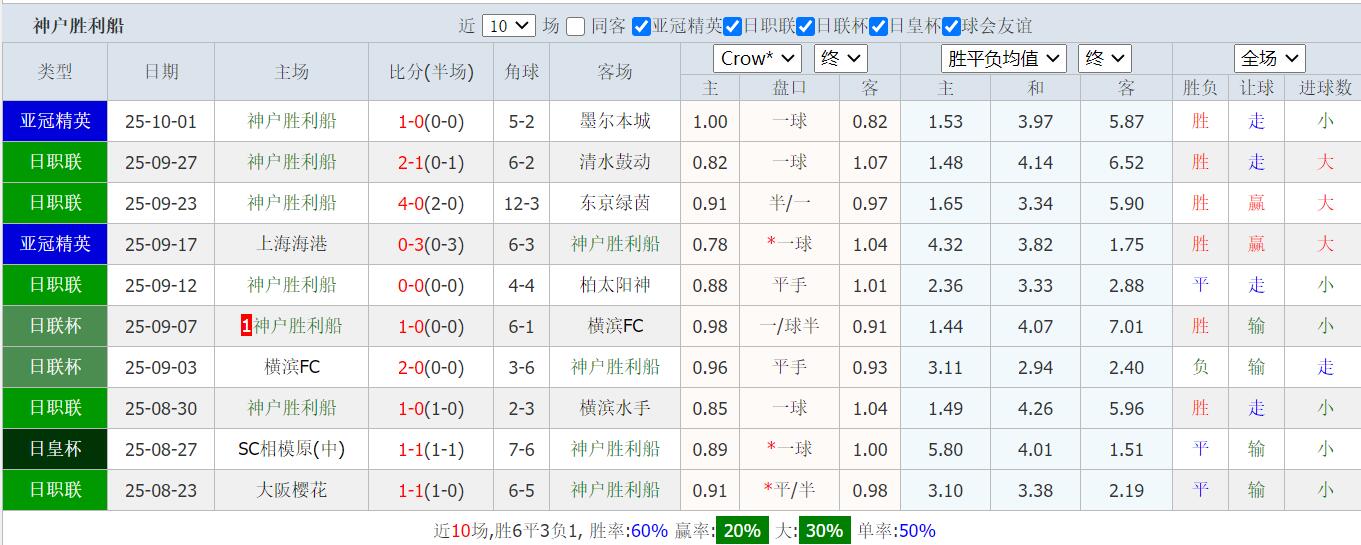Uncheck the 日职联 filter checkbox
Screen dimensions: 1361x545
click(x=732, y=27)
